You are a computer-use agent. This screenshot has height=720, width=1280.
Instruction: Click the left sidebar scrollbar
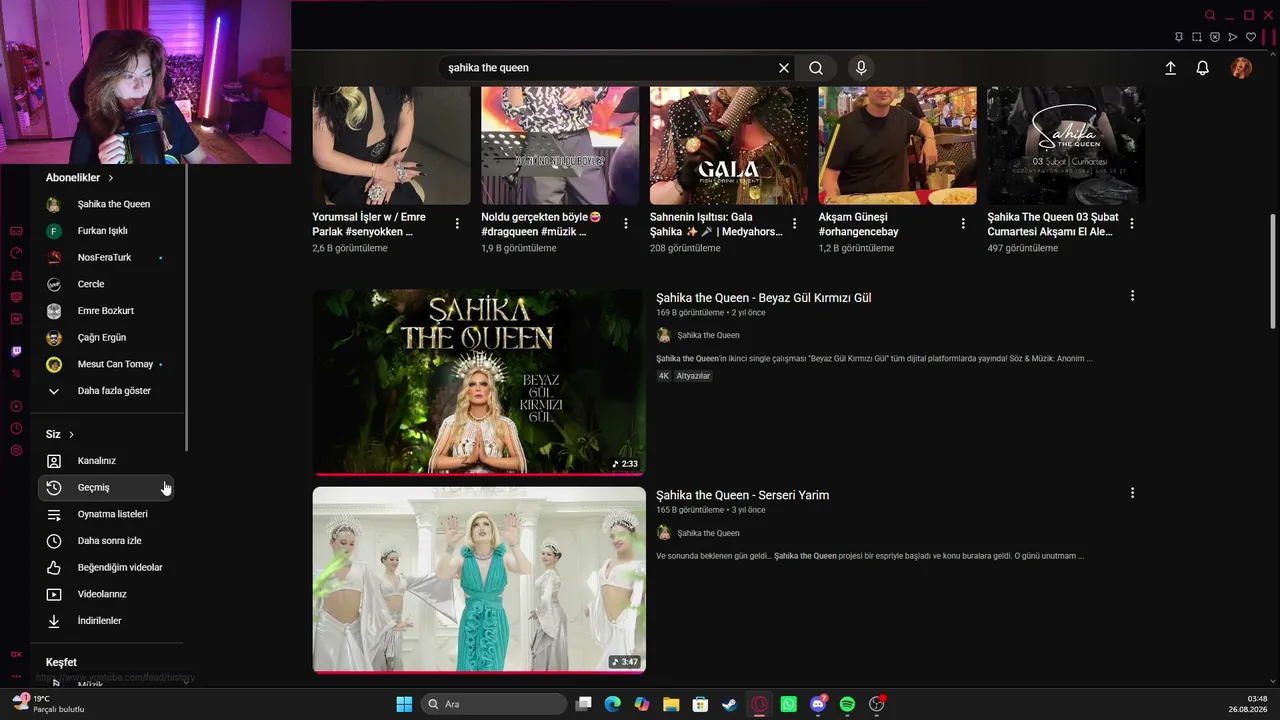(x=187, y=310)
